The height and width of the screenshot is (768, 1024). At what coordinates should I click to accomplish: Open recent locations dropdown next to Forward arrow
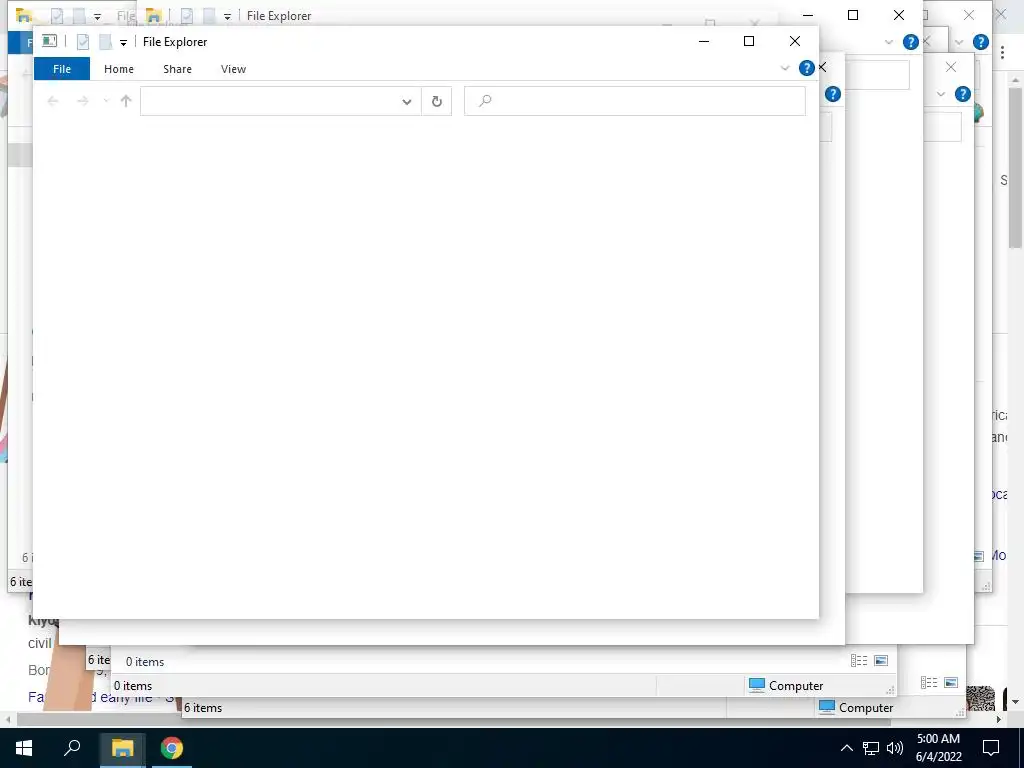coord(106,101)
